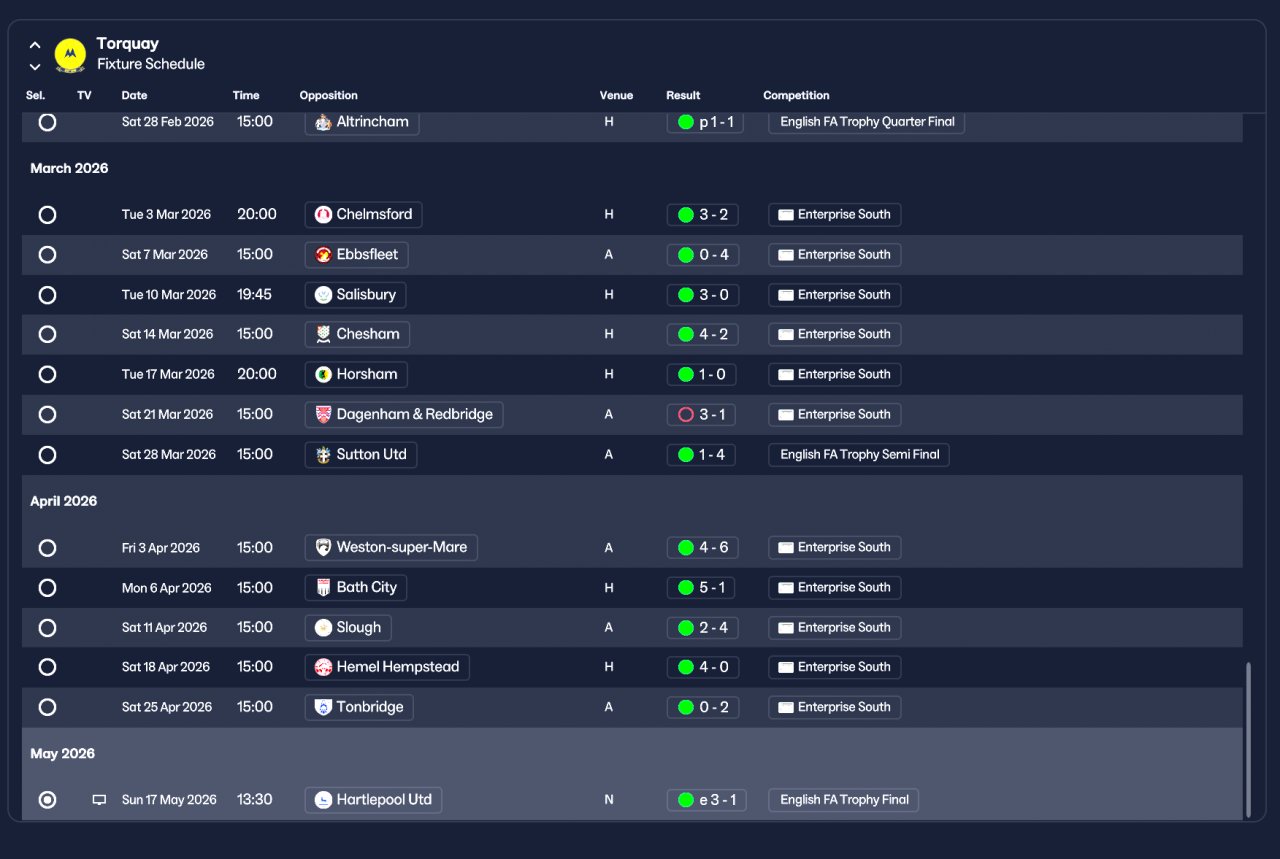Open the 5 - 1 Bath City result
The width and height of the screenshot is (1280, 859).
pyautogui.click(x=703, y=588)
